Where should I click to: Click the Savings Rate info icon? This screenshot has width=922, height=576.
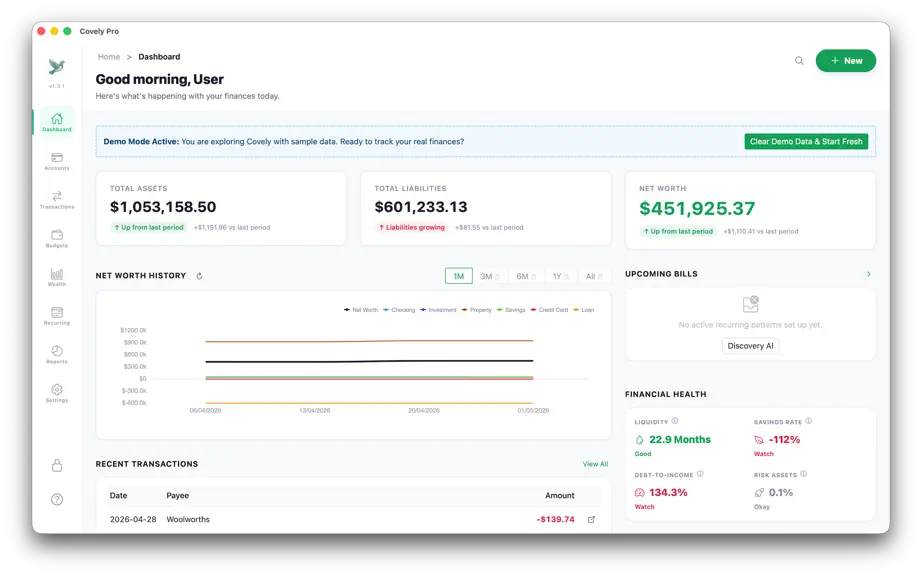(809, 421)
